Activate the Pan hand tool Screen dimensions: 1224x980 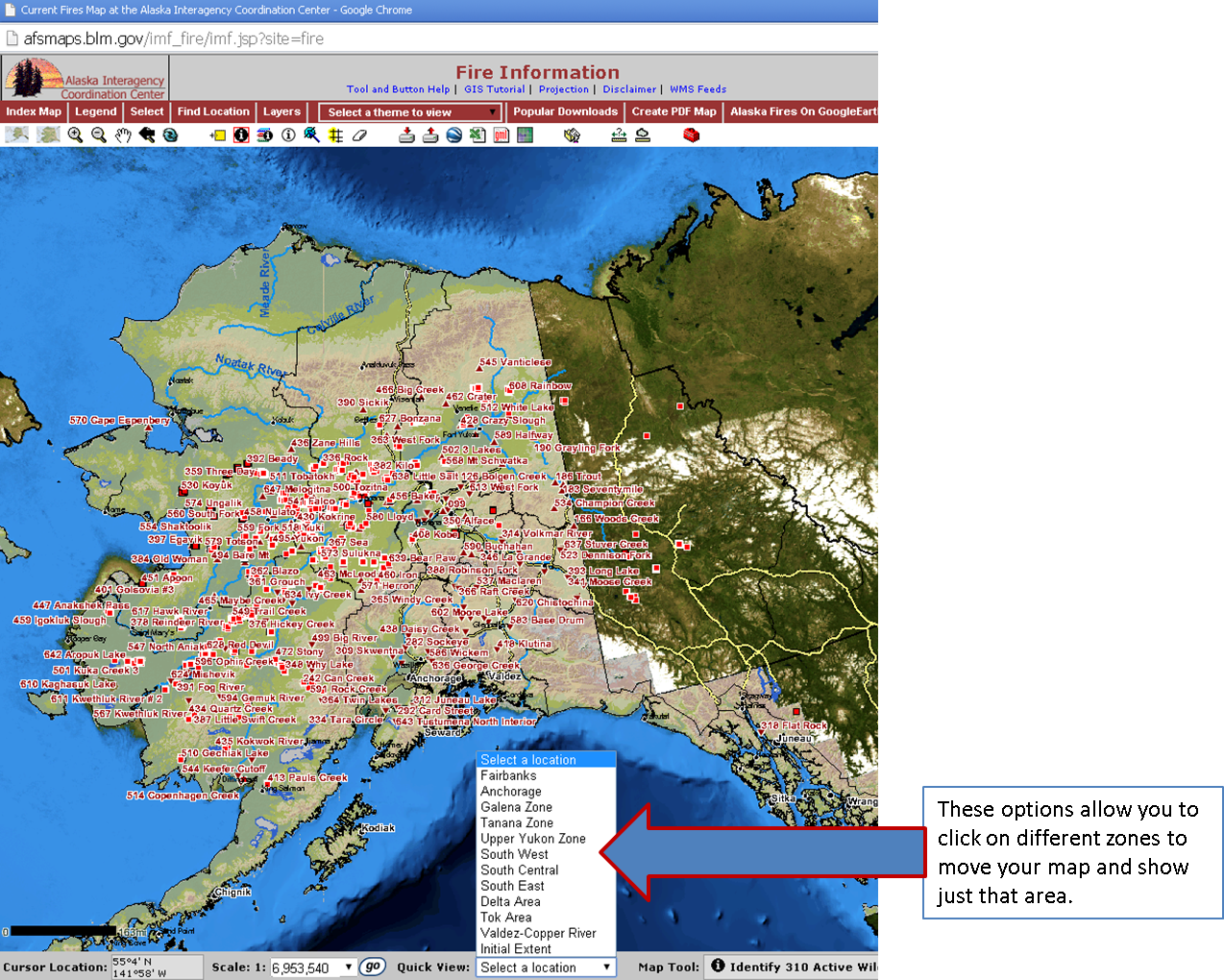pyautogui.click(x=123, y=135)
